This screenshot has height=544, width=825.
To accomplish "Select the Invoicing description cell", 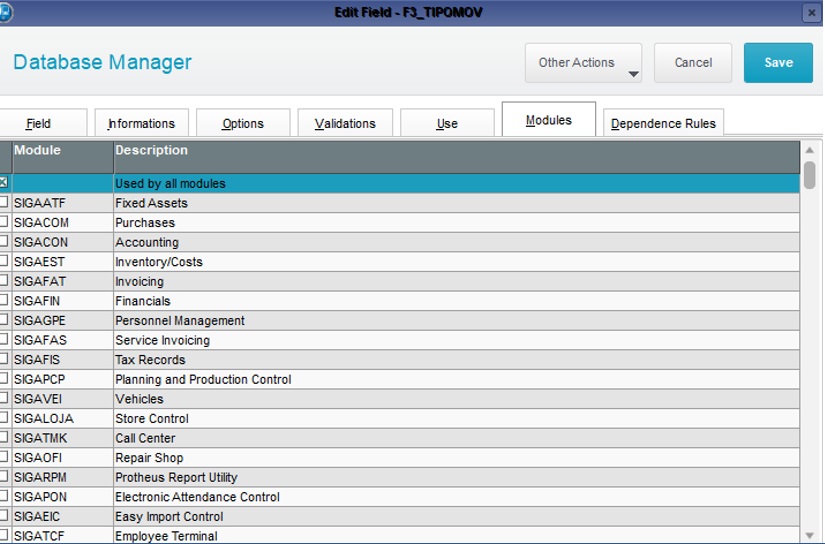I will click(x=457, y=281).
